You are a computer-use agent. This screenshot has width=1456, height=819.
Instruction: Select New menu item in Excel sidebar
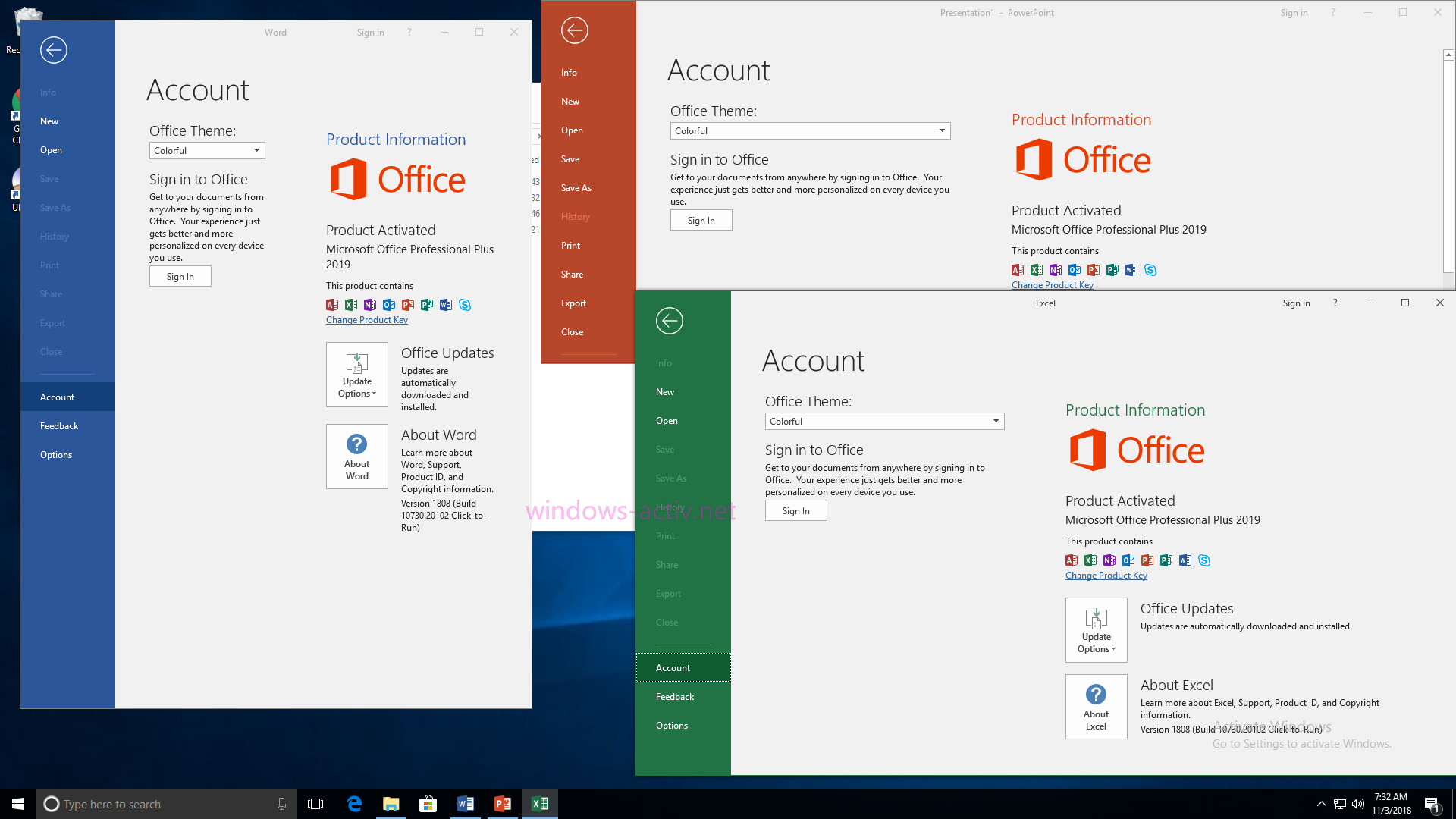pyautogui.click(x=665, y=391)
